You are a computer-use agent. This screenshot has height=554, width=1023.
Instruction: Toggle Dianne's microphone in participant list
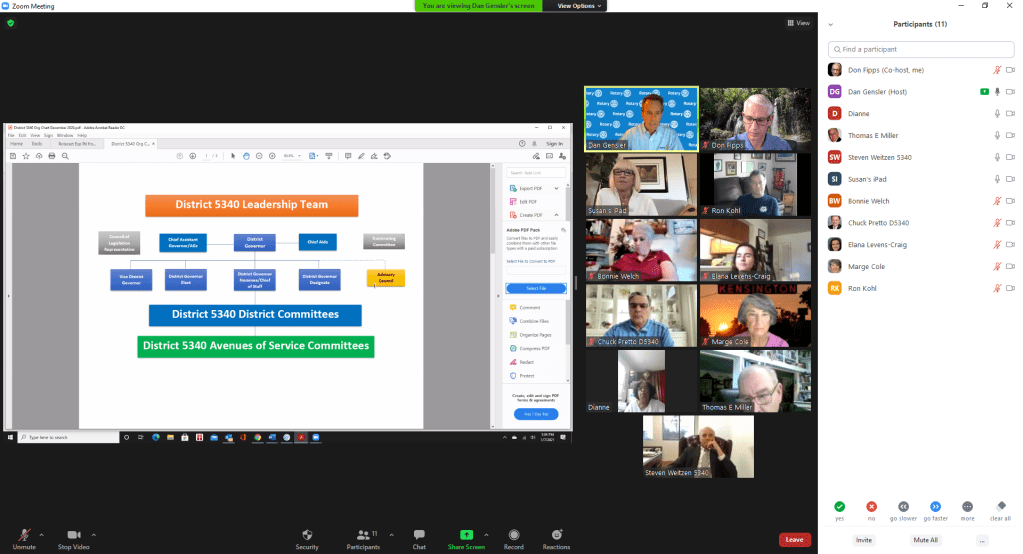pos(997,113)
